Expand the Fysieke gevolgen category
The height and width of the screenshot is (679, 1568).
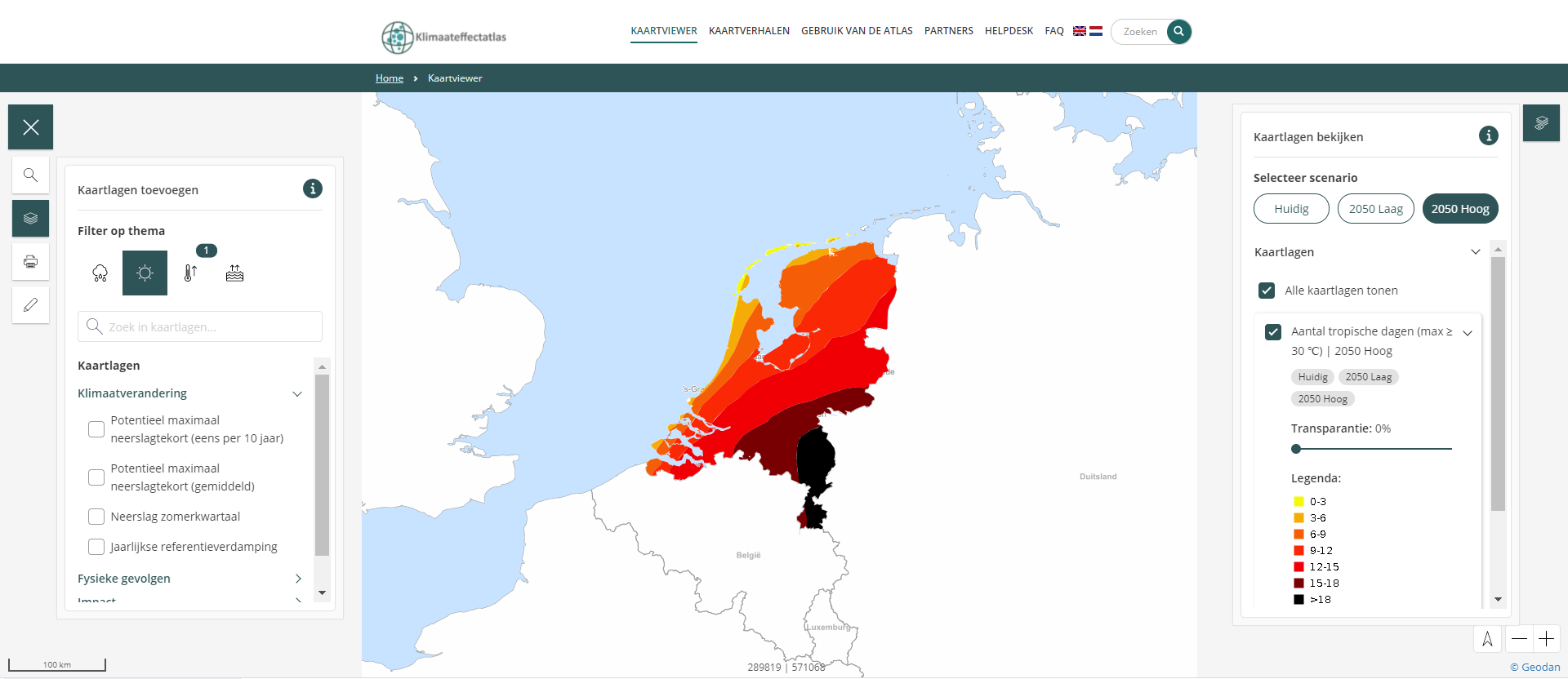coord(297,579)
